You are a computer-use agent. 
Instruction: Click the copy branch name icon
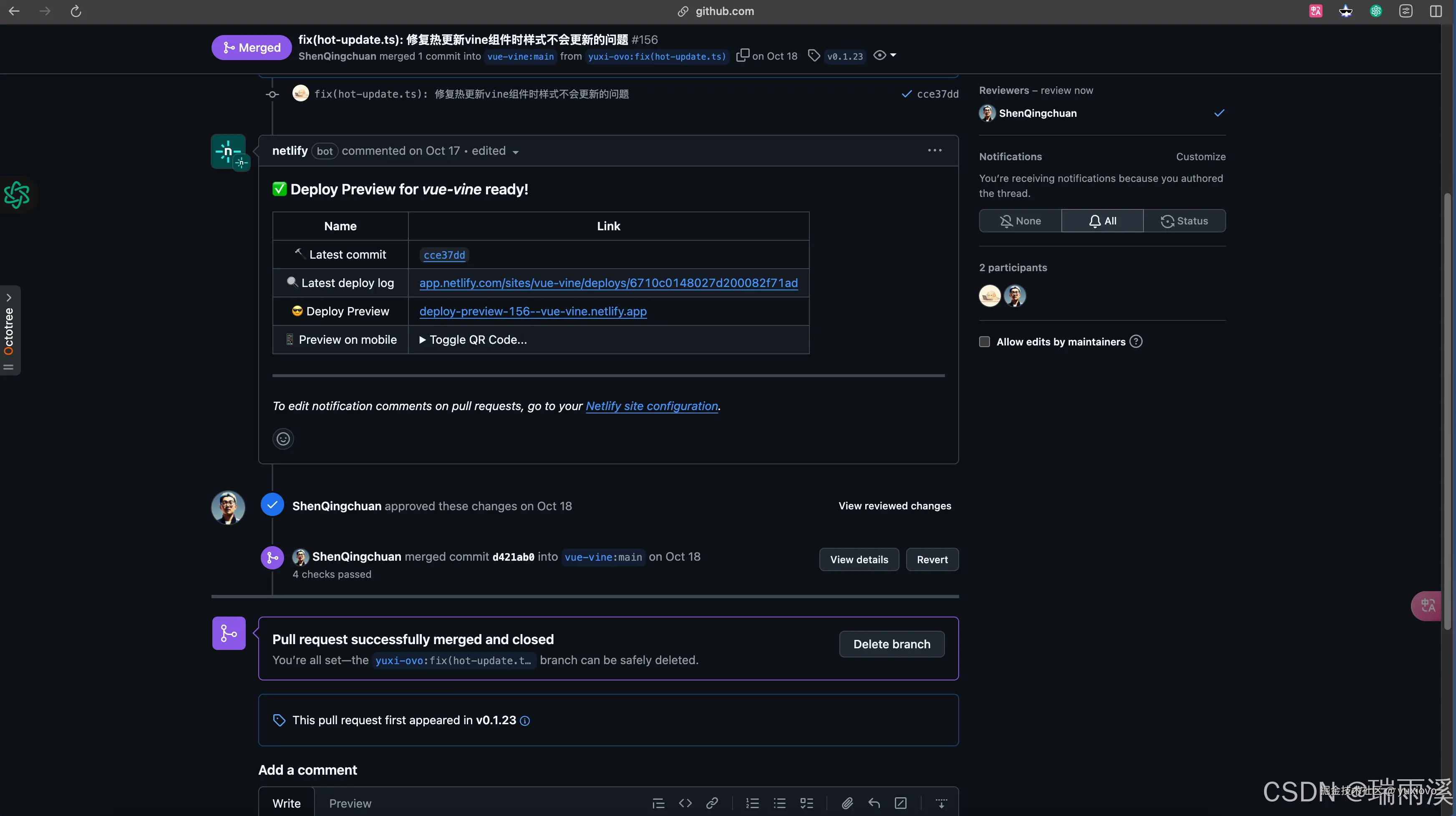coord(742,55)
